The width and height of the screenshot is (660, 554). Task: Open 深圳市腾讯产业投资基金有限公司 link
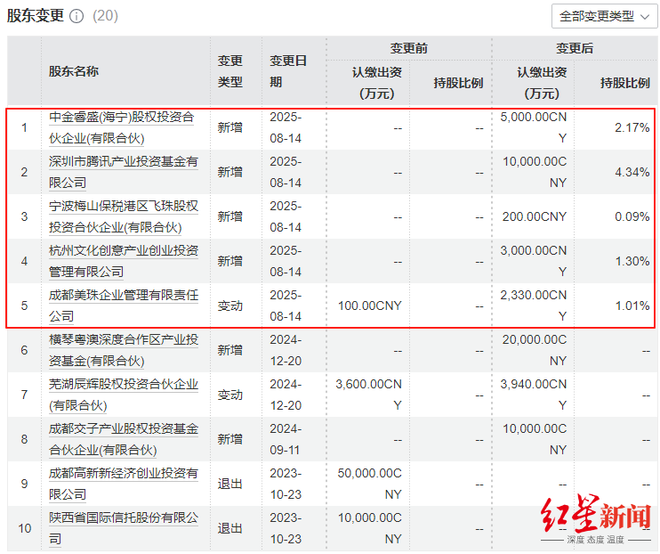122,172
